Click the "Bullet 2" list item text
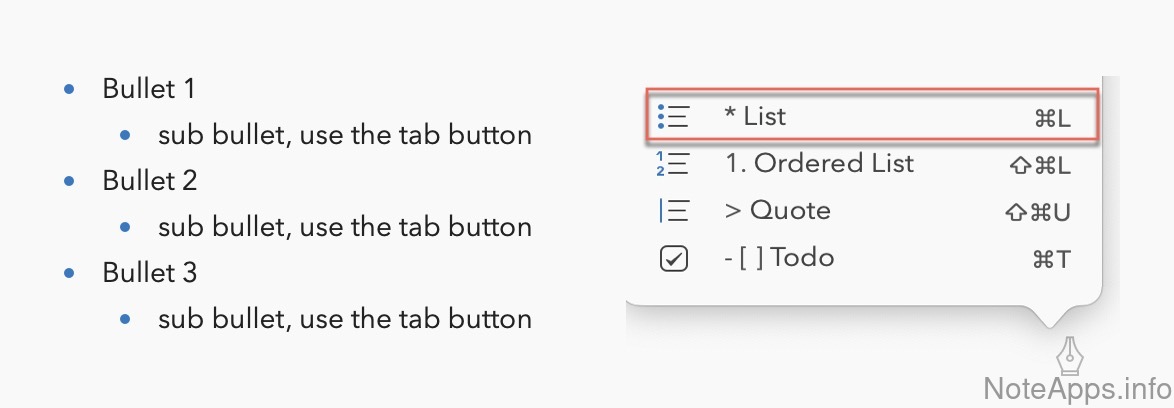Screen dimensions: 1174x408 [150, 181]
